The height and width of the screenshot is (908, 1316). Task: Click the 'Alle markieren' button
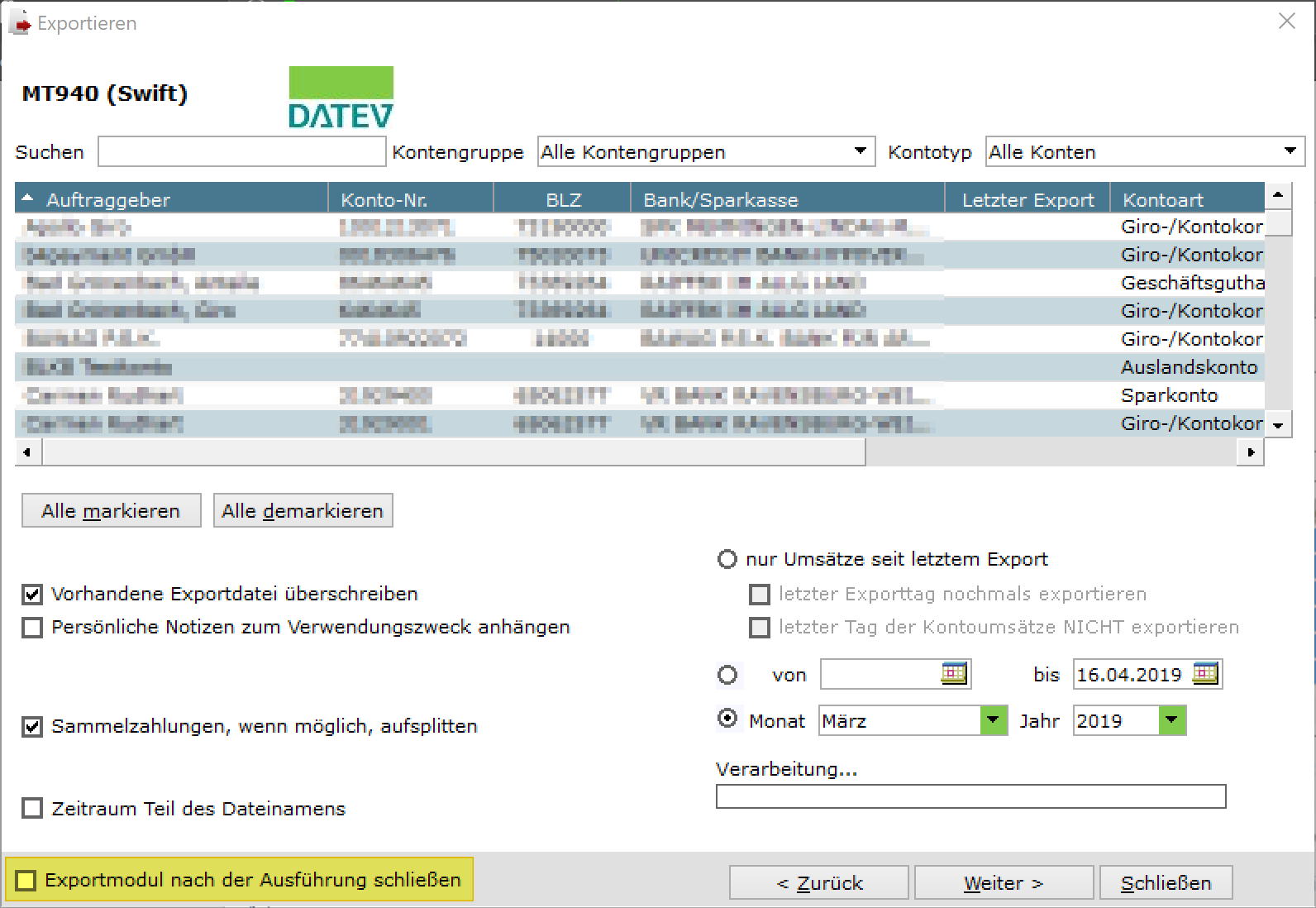click(111, 510)
